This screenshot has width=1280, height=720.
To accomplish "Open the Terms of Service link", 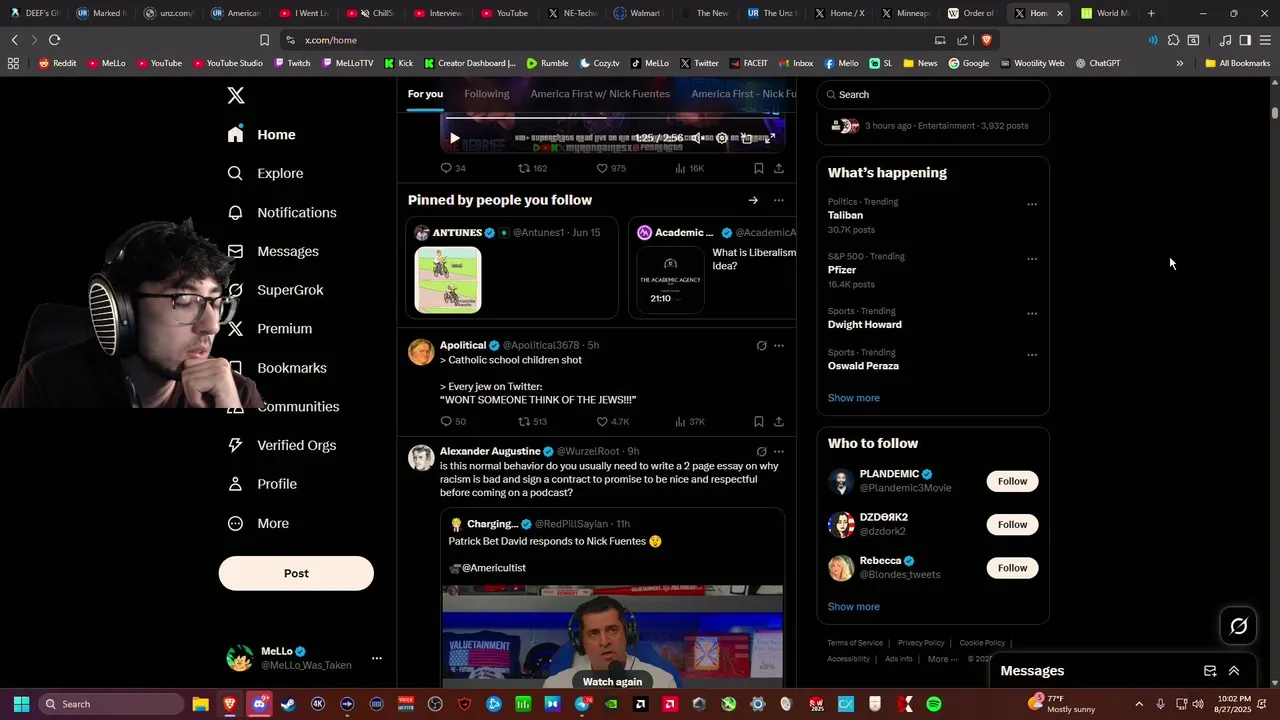I will click(x=855, y=643).
